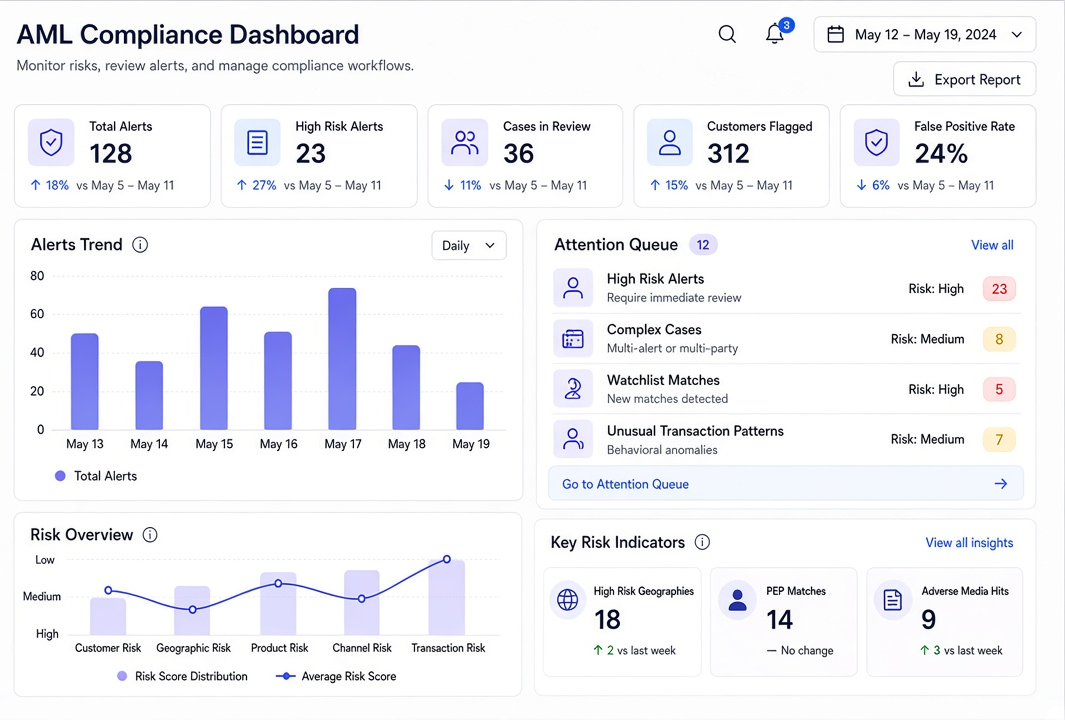
Task: Select the Customer Risk bar
Action: 108,616
